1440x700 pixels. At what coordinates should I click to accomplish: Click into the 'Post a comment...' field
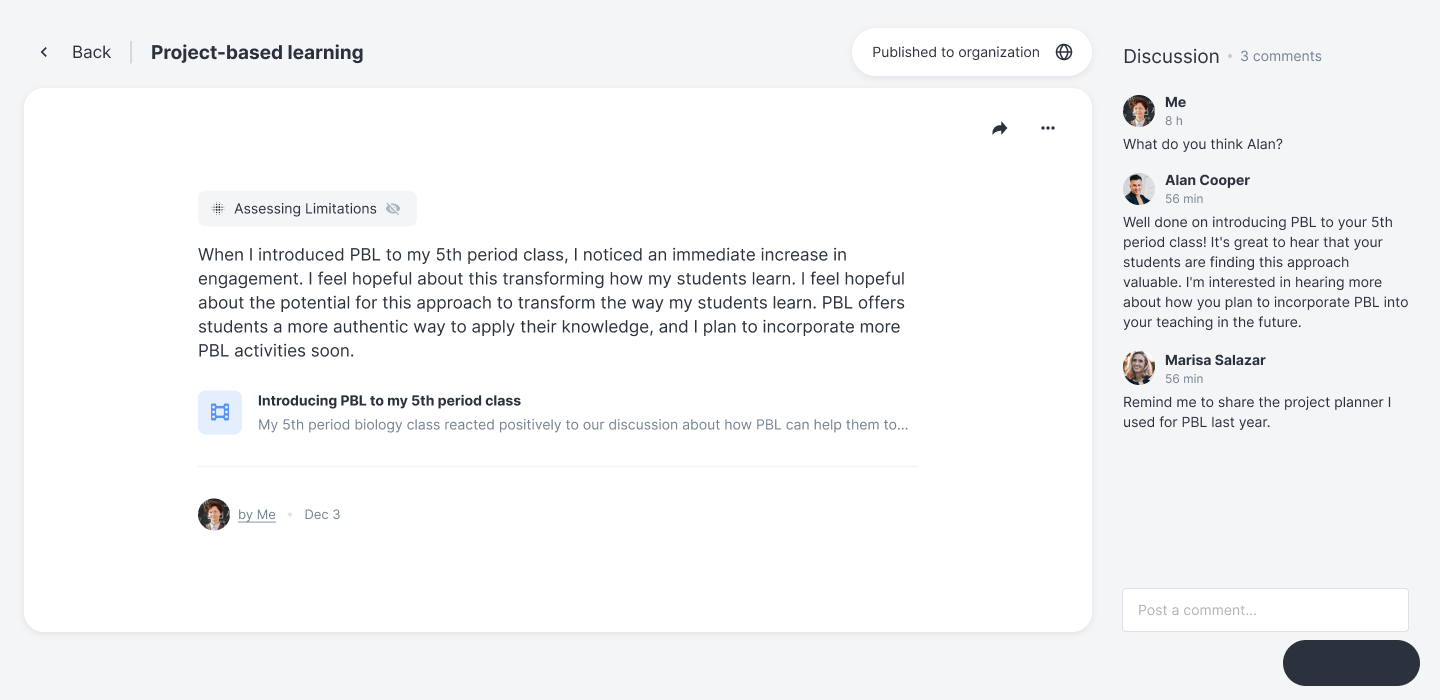[1265, 610]
